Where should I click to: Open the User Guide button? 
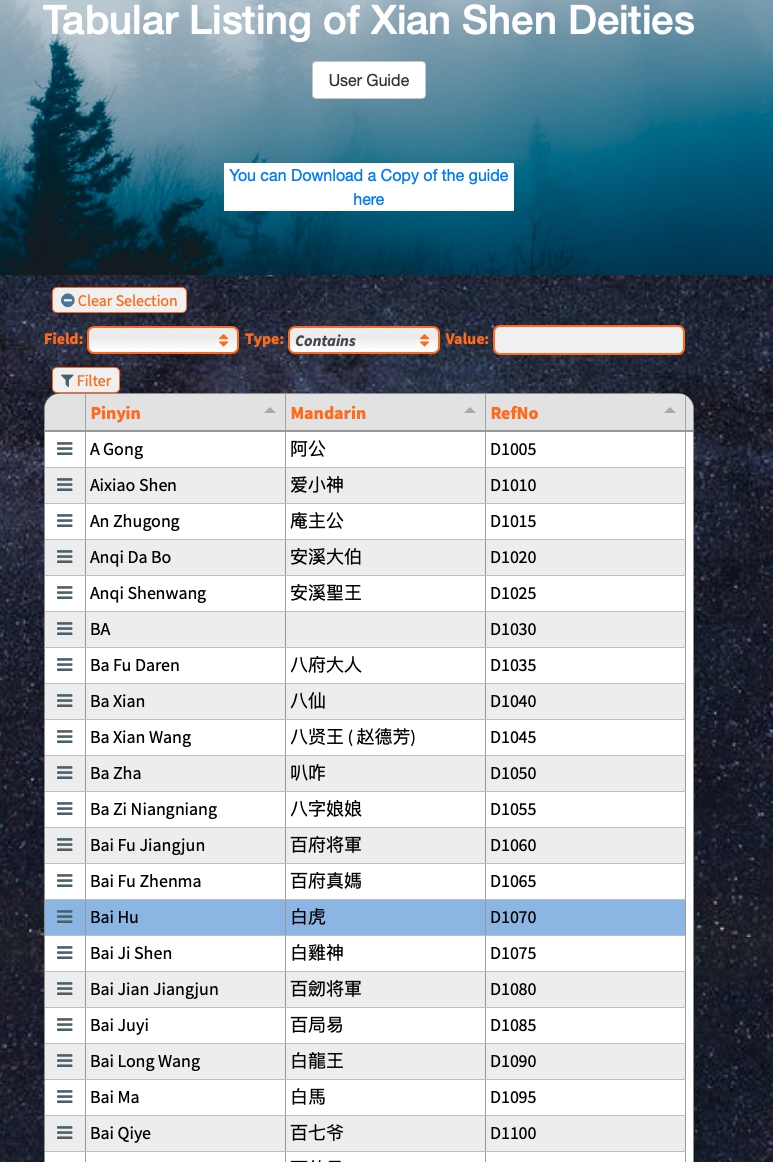click(369, 80)
